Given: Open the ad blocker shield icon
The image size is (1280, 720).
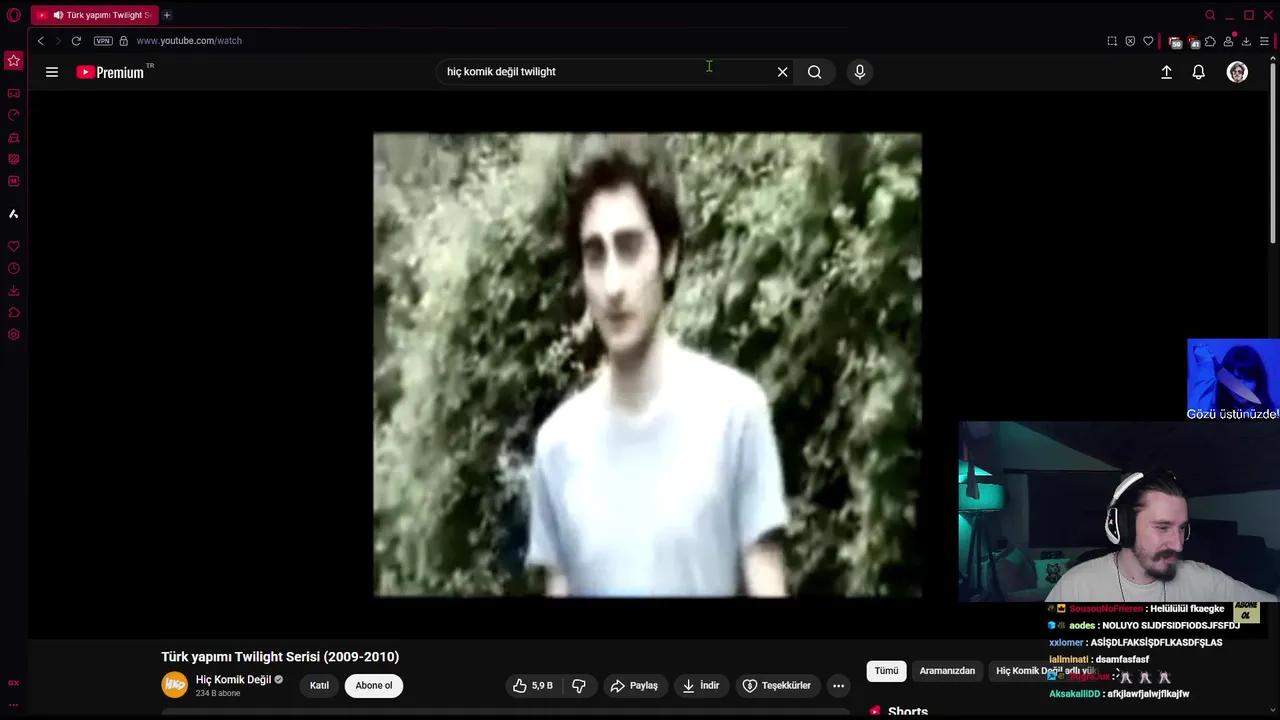Looking at the screenshot, I should [x=1130, y=41].
